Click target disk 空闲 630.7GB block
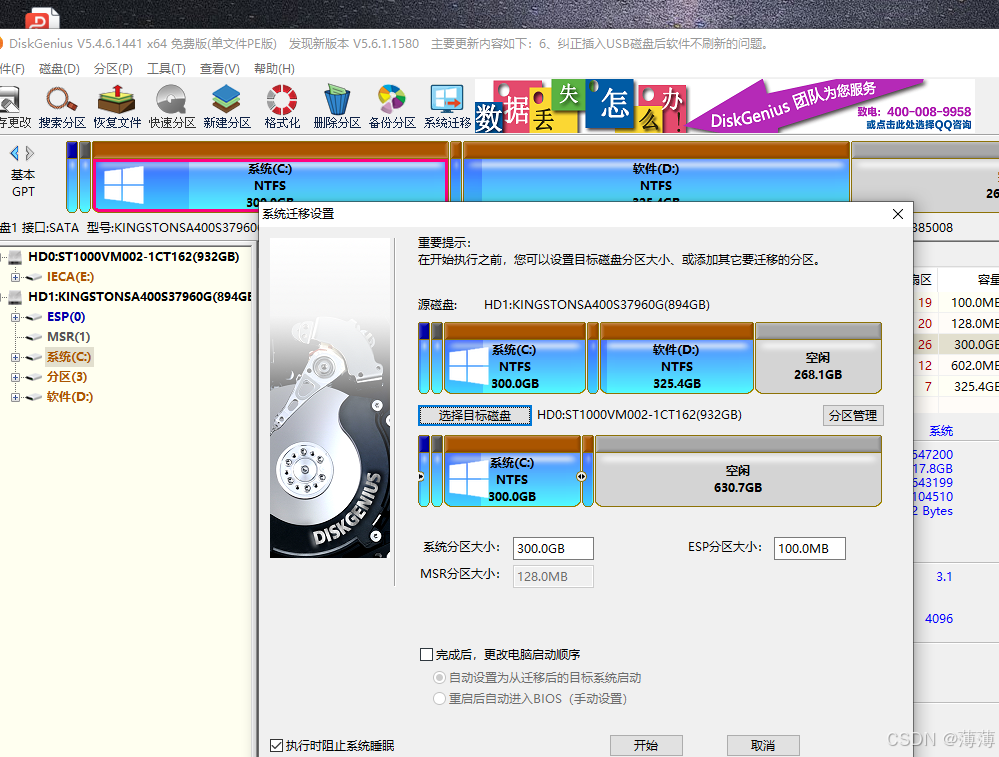The image size is (999, 757). click(x=738, y=471)
